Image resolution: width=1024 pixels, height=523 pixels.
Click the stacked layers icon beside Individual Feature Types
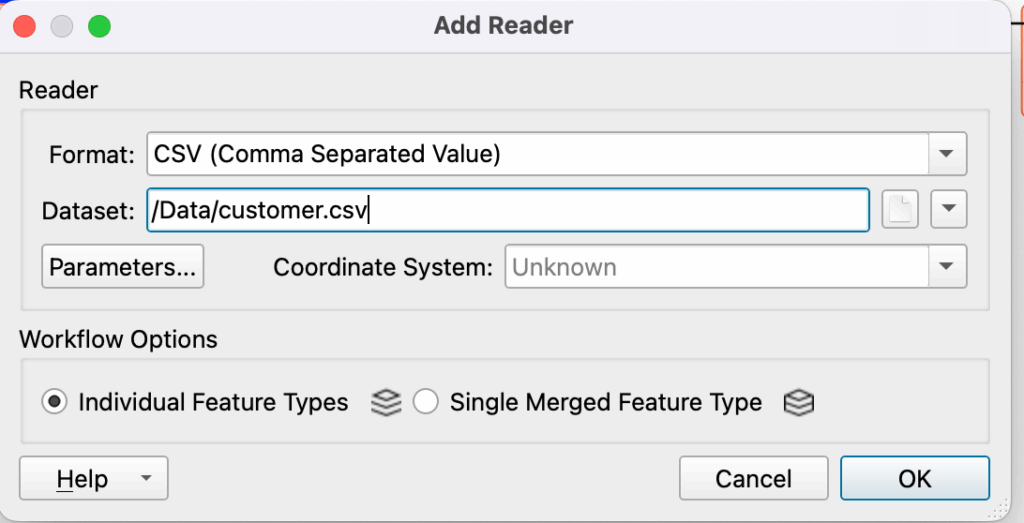(386, 402)
